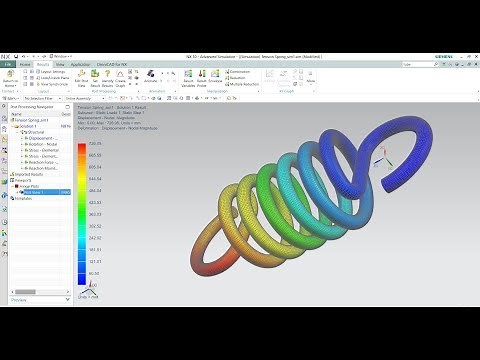The width and height of the screenshot is (480, 360).
Task: Collapse Fringe Plots tree node
Action: (13, 186)
